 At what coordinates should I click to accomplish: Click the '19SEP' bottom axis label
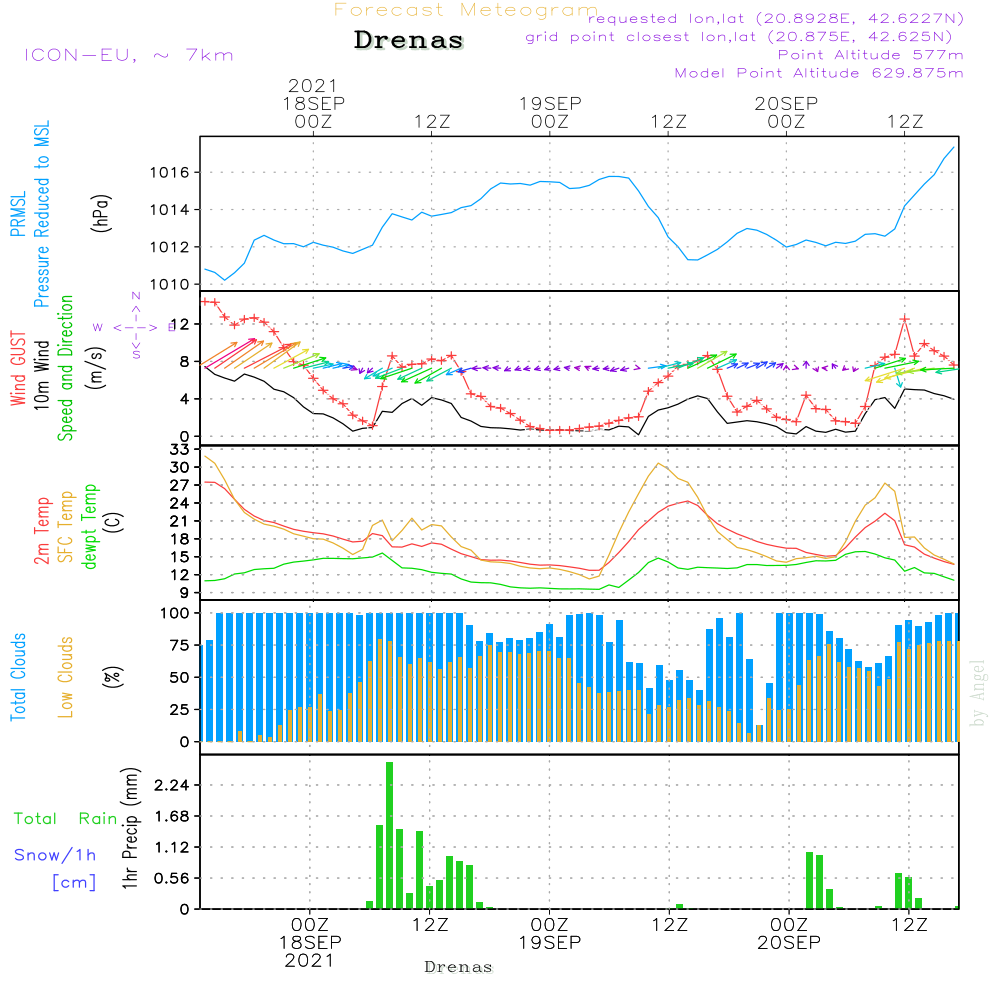click(550, 942)
